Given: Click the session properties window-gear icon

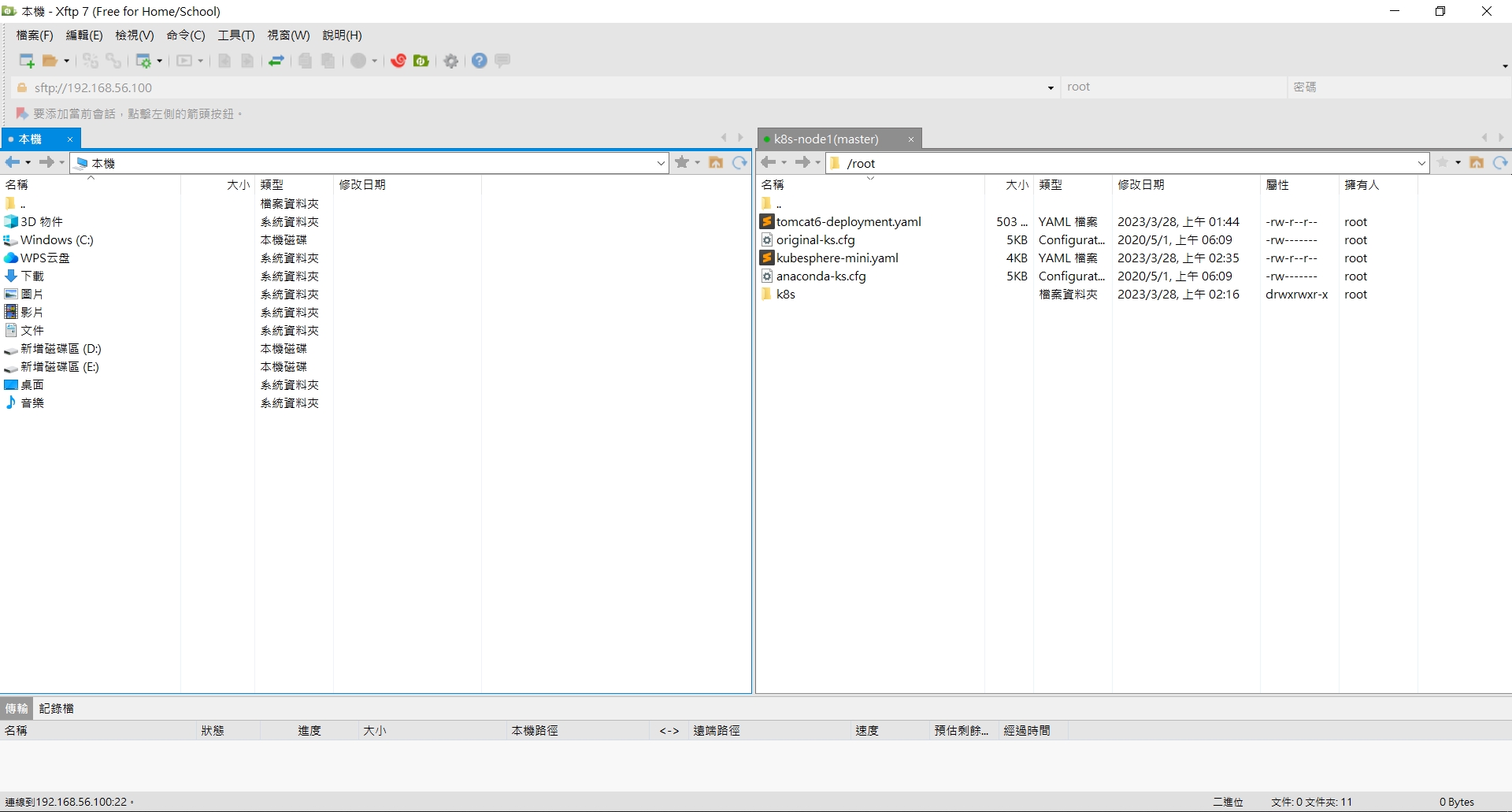Looking at the screenshot, I should (143, 61).
